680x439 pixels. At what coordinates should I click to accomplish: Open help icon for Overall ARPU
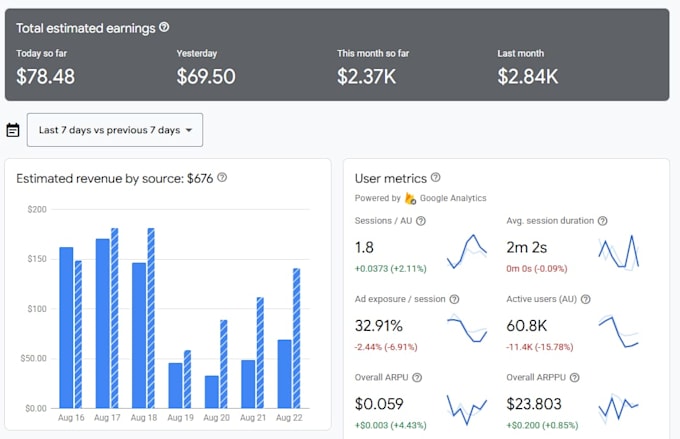click(x=417, y=377)
